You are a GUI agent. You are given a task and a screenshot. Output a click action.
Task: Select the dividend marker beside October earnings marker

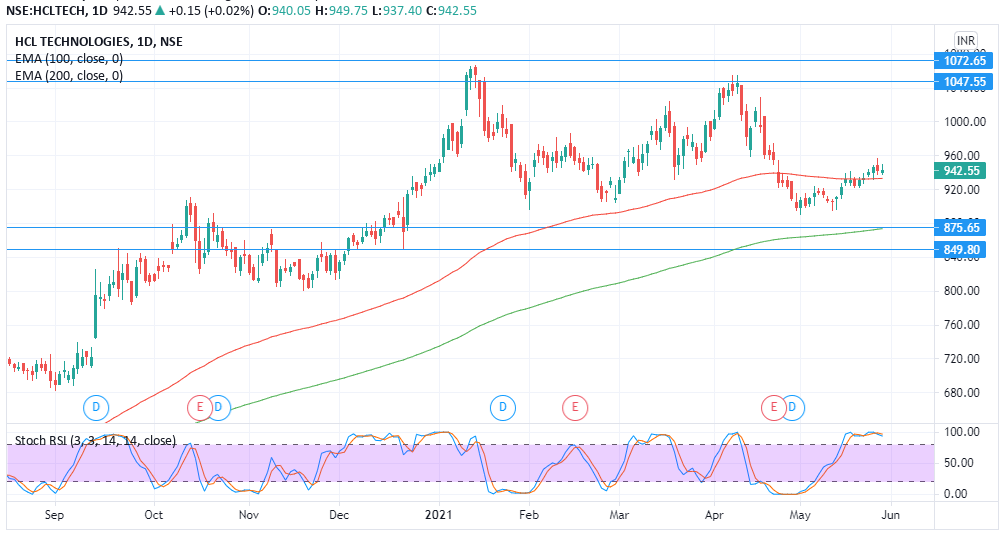coord(219,407)
